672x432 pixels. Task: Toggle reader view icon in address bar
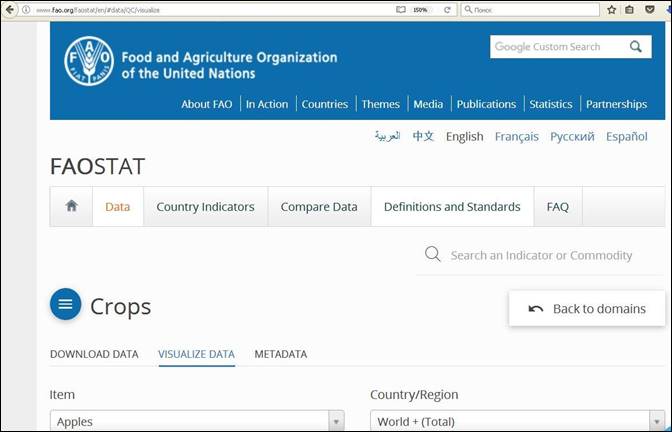(401, 9)
